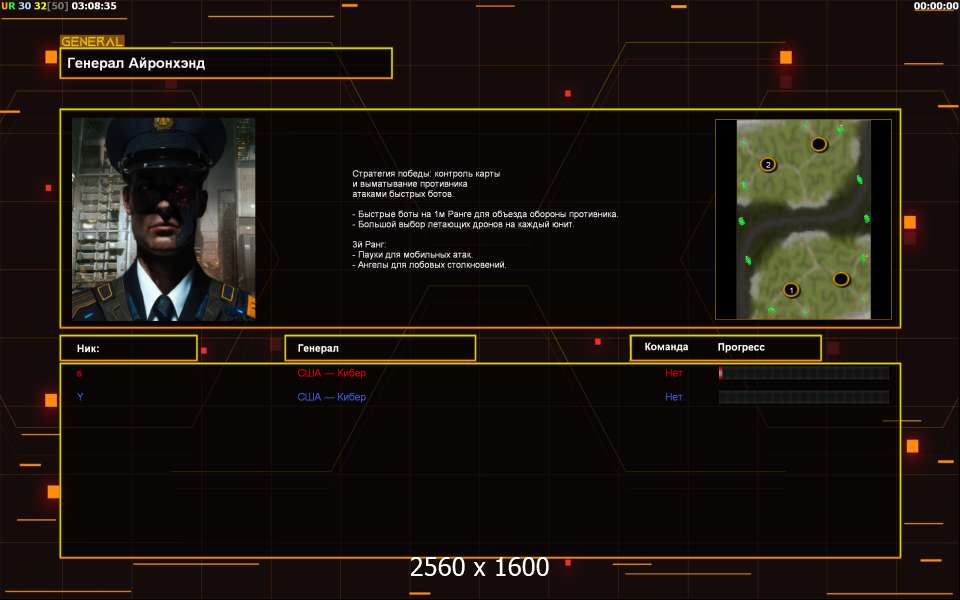The height and width of the screenshot is (600, 960).
Task: Click the 'Ник:' column header
Action: pos(128,348)
